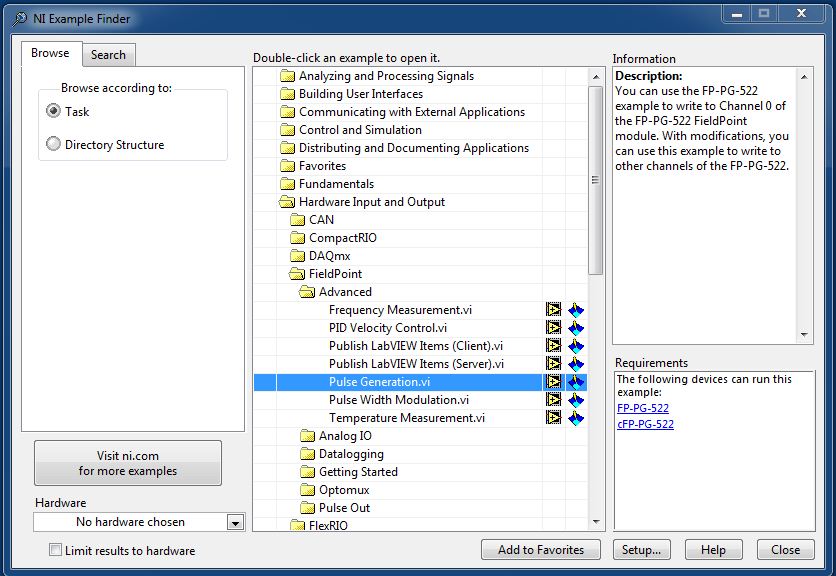Click blue hardware icon beside Publish LabVIEW Items (Client).vi
Viewport: 836px width, 576px height.
point(576,346)
